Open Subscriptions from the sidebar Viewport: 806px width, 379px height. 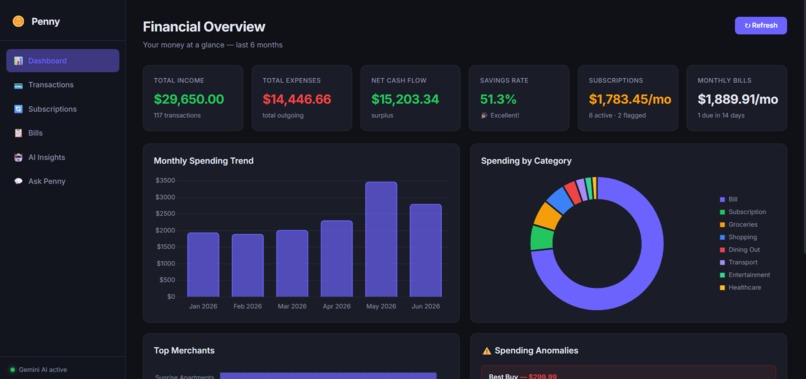63,109
